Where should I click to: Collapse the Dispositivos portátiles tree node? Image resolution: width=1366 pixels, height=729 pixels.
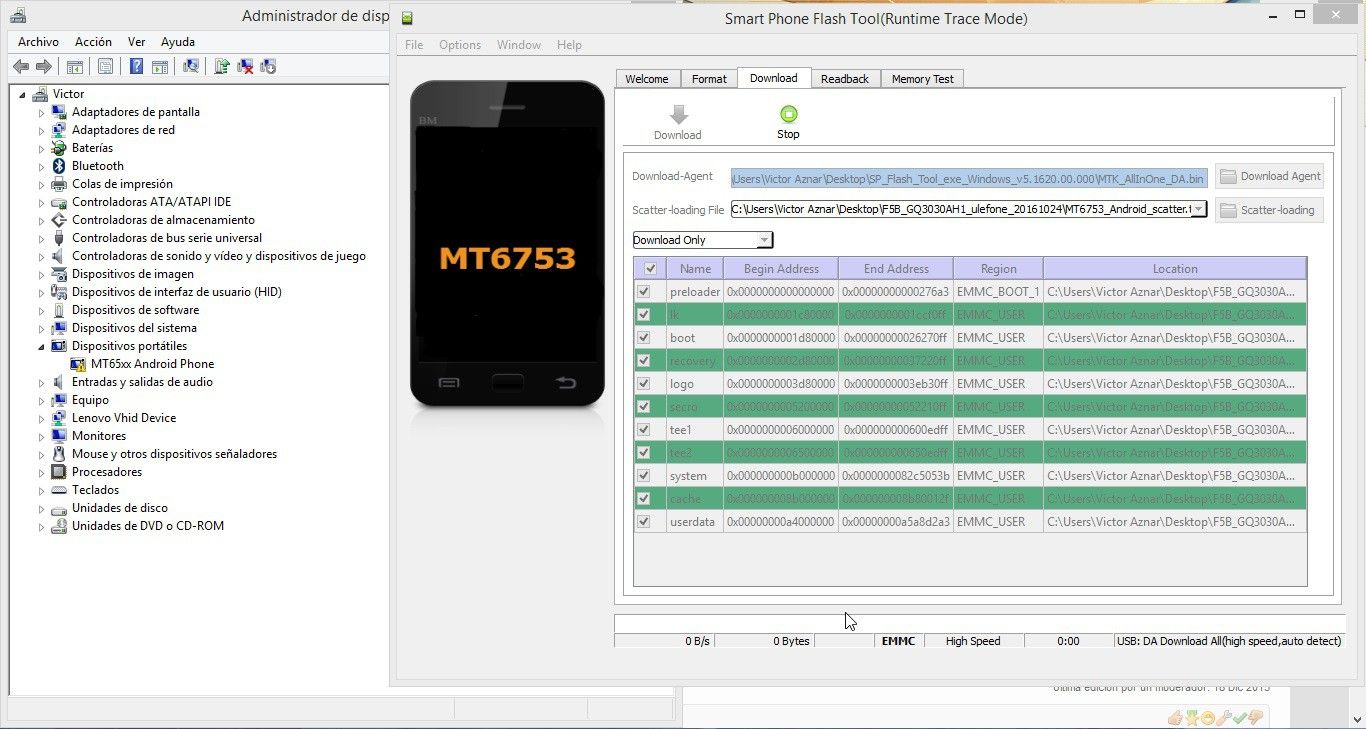pos(42,346)
